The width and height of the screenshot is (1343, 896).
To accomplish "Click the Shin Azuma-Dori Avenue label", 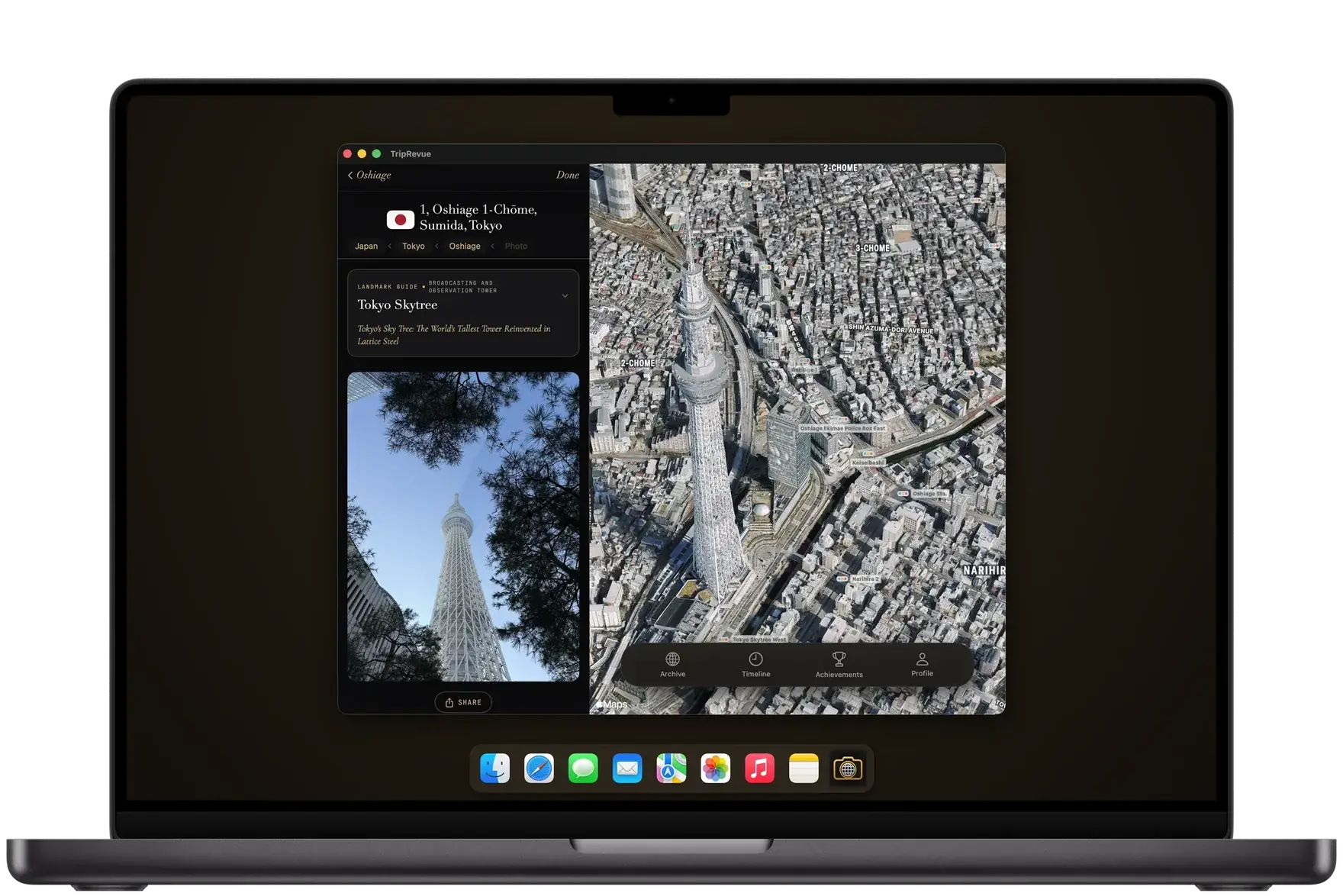I will pos(891,329).
